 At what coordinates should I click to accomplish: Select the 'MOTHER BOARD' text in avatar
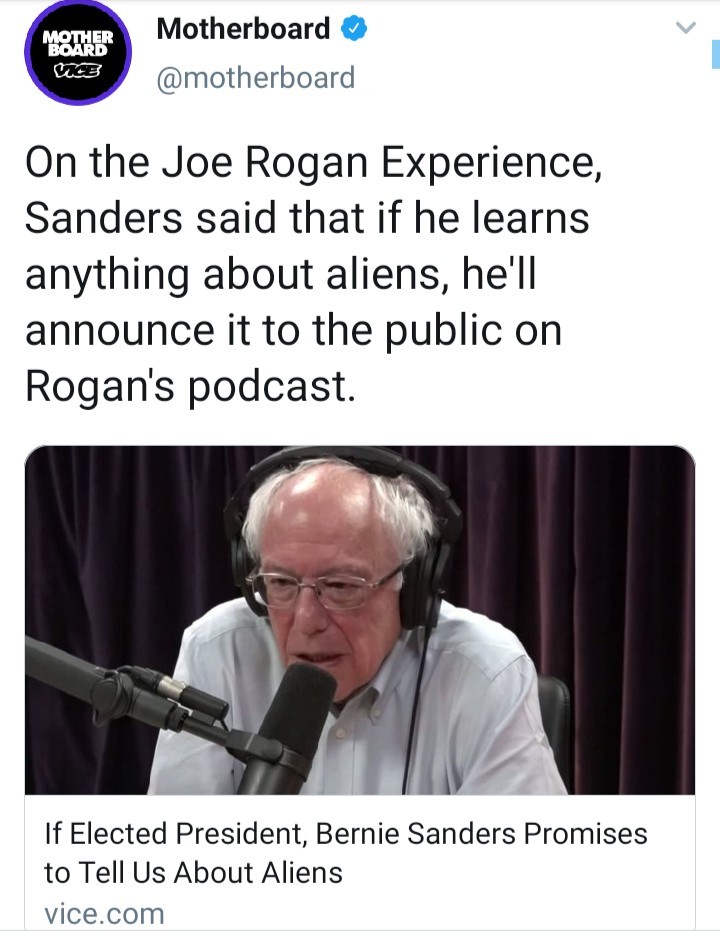78,42
